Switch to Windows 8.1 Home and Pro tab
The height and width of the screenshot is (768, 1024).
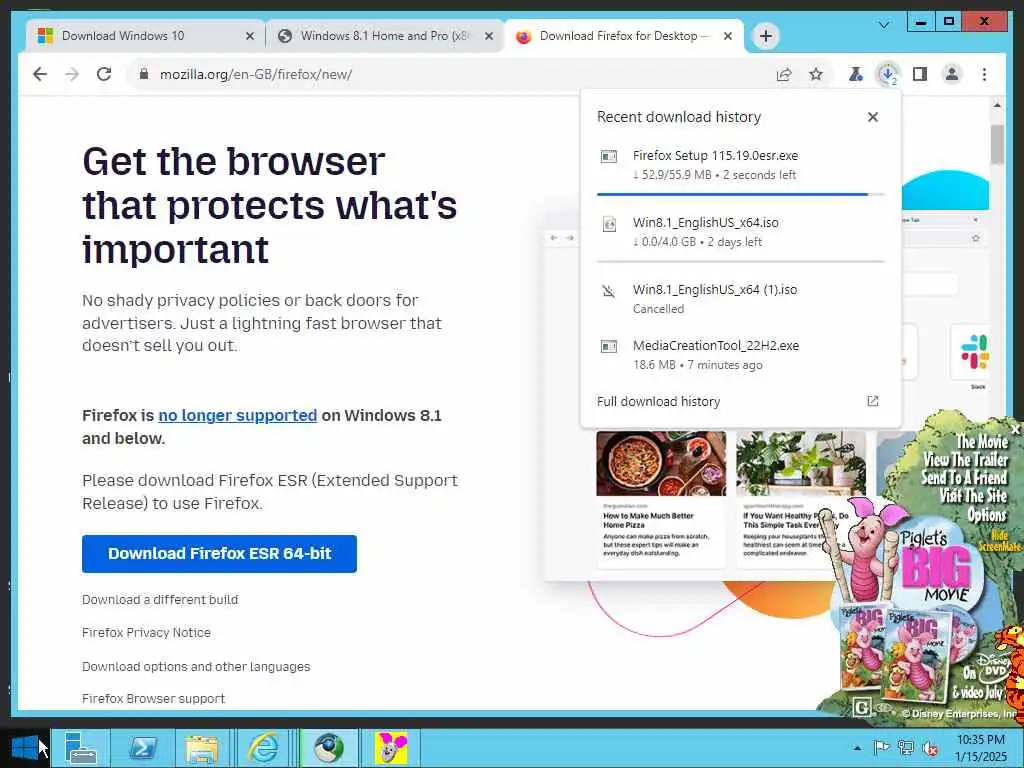pyautogui.click(x=385, y=36)
